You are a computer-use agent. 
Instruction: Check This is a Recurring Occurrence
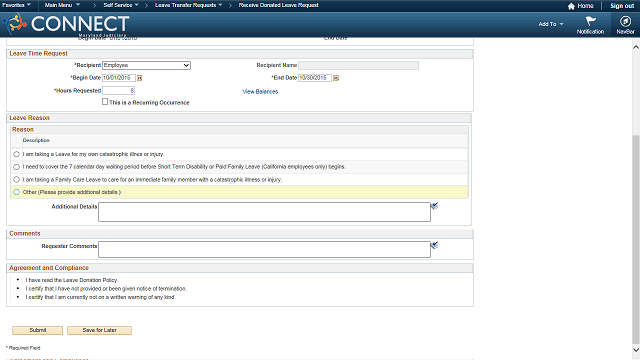tap(105, 102)
